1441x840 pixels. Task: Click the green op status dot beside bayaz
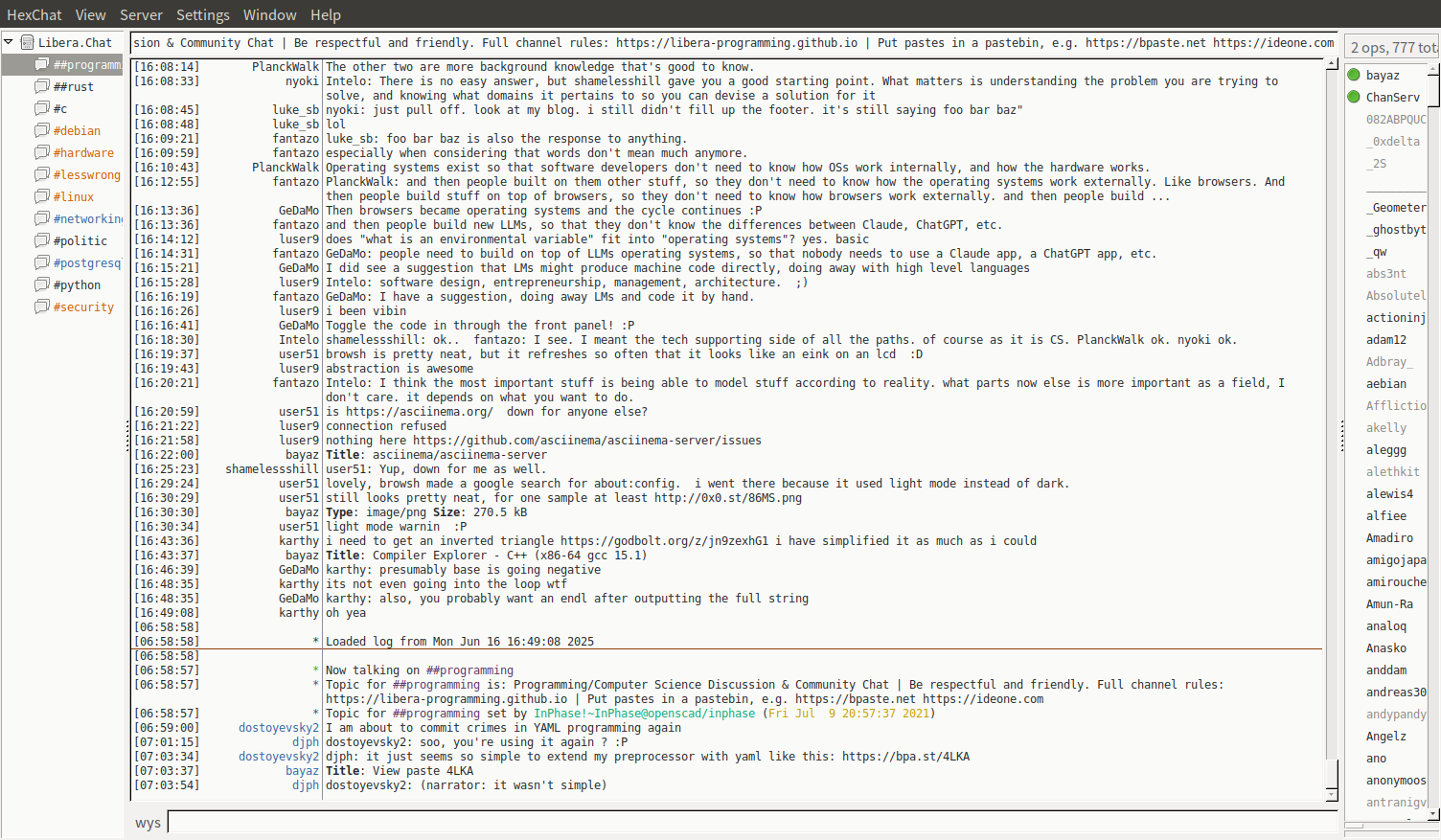1354,75
